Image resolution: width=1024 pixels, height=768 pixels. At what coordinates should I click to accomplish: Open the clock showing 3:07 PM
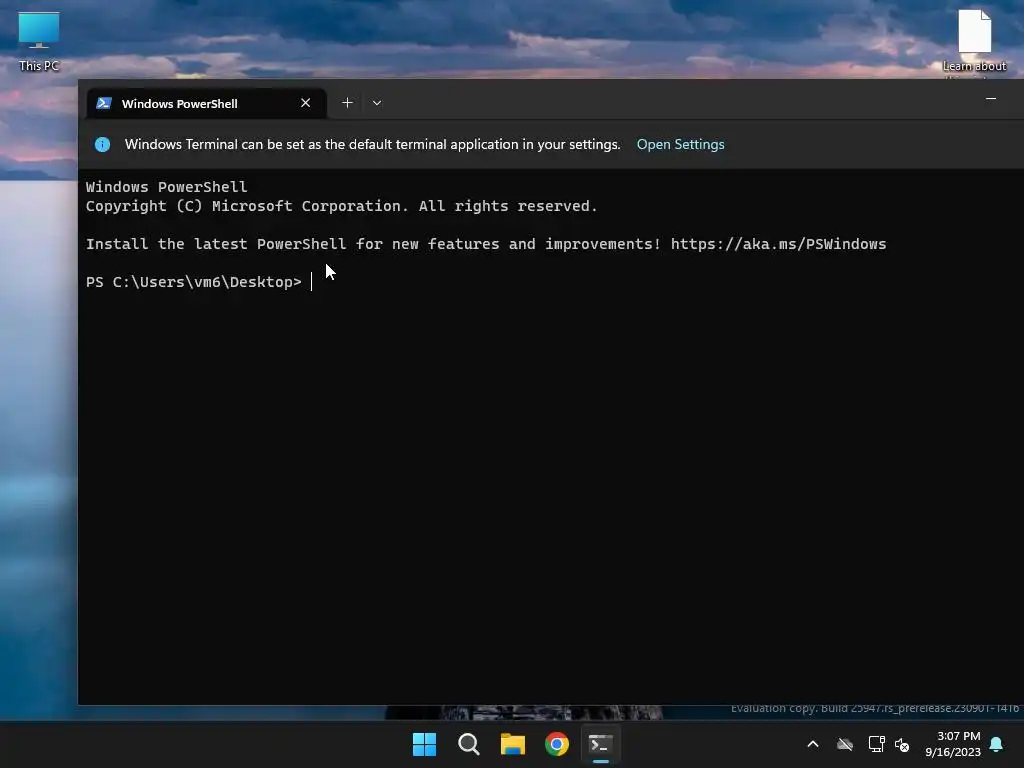(953, 744)
